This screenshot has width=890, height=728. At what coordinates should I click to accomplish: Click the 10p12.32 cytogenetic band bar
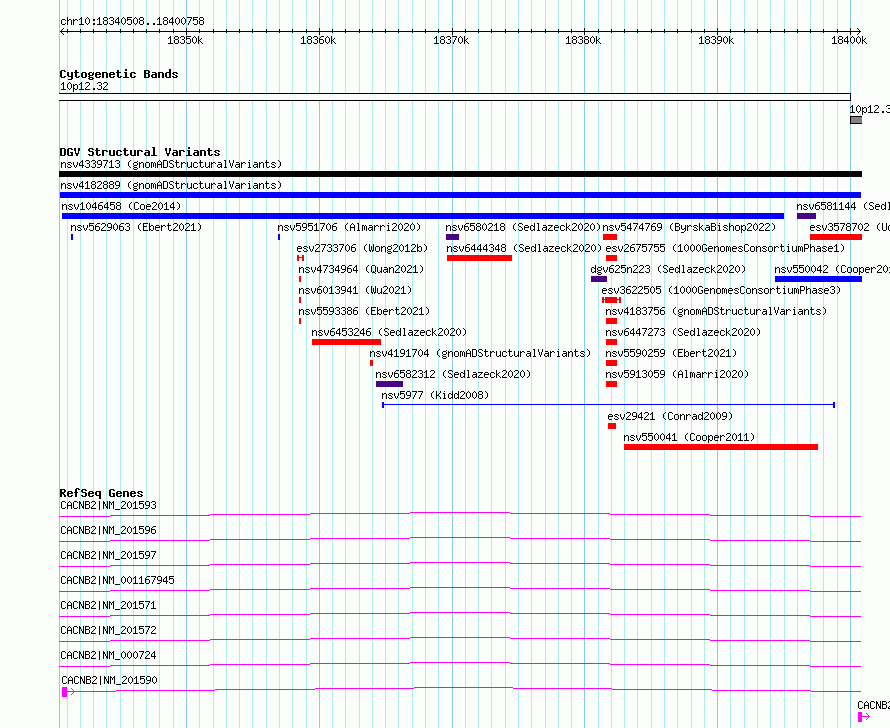(x=455, y=97)
